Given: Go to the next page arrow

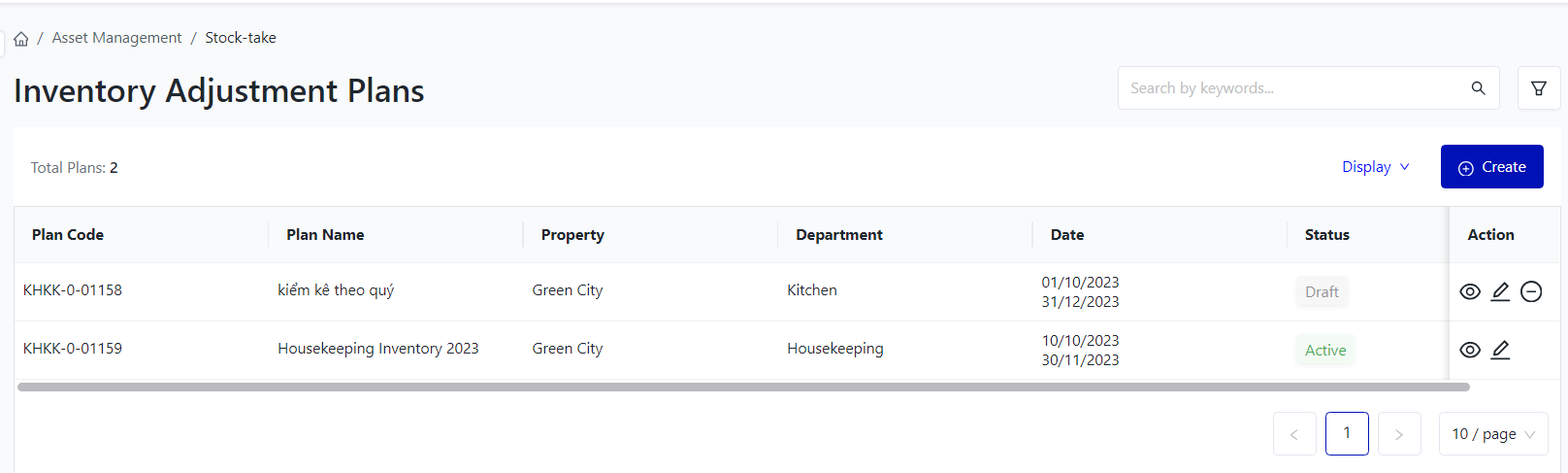Looking at the screenshot, I should [1399, 434].
